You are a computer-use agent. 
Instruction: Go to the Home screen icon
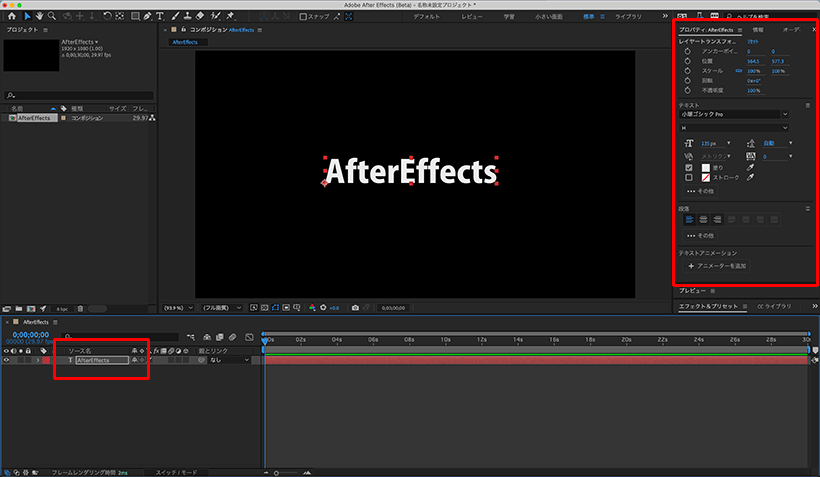point(12,16)
